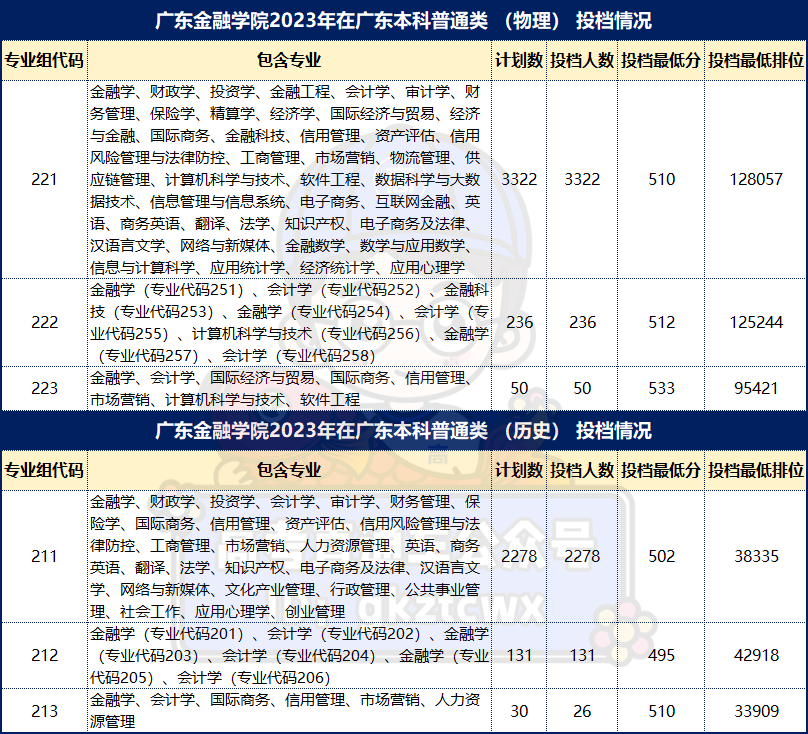Screen dimensions: 808x734
Task: Click the majors list for group 221
Action: [x=289, y=179]
